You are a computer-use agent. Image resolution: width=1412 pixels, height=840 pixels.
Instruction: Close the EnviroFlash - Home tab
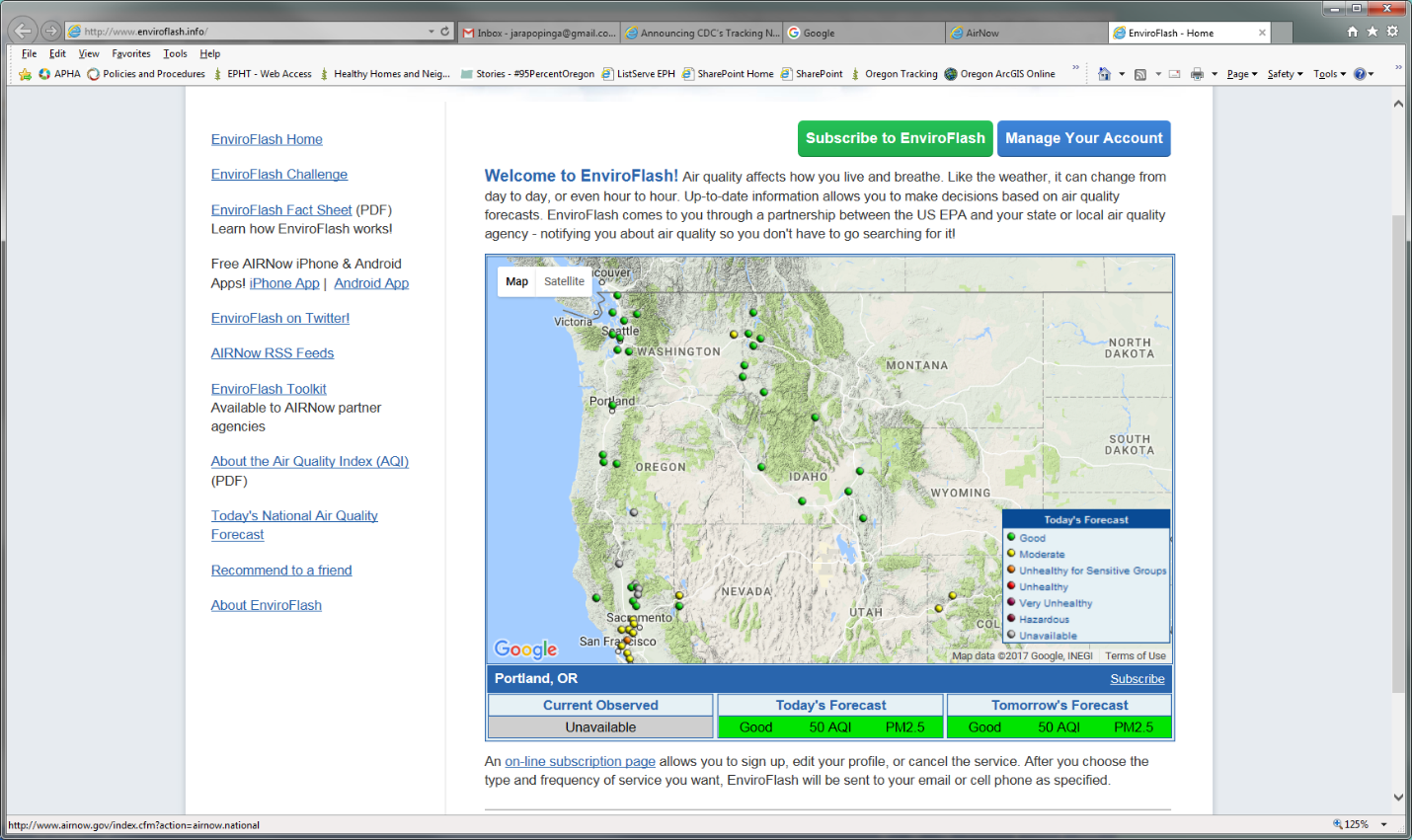pyautogui.click(x=1262, y=33)
